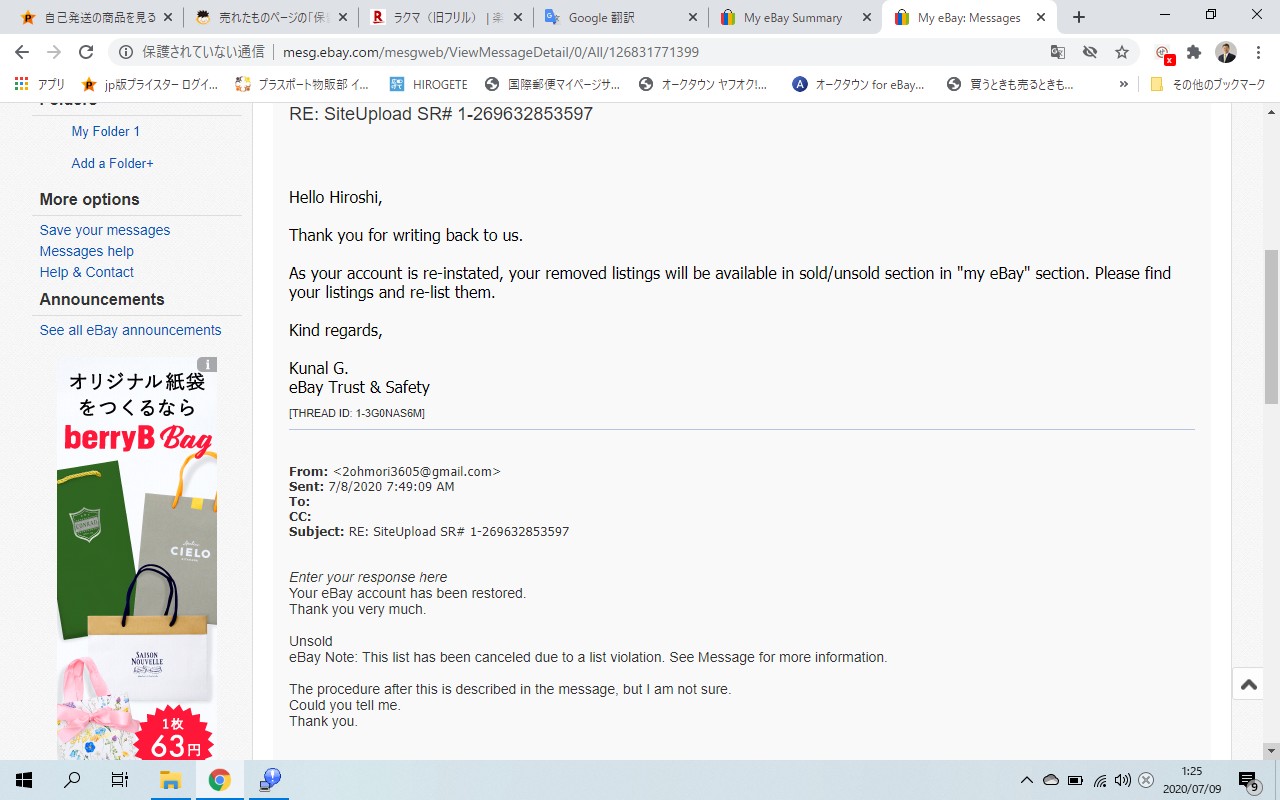Click the Chrome taskbar icon
The width and height of the screenshot is (1280, 800).
point(220,780)
